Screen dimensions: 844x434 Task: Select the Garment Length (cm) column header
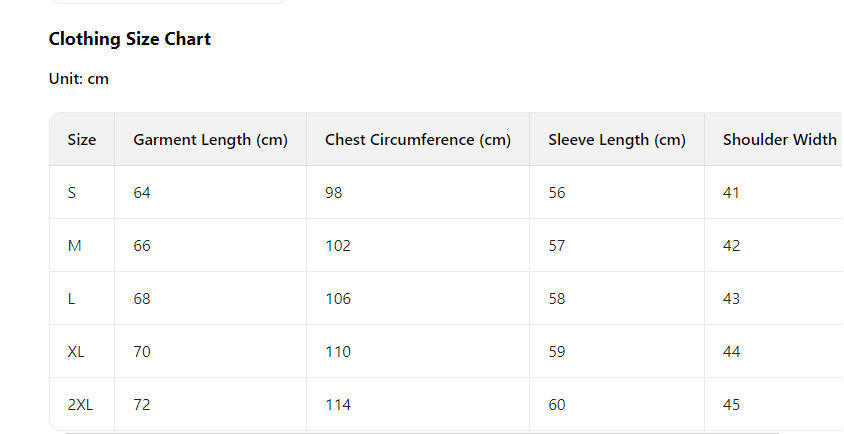(210, 140)
